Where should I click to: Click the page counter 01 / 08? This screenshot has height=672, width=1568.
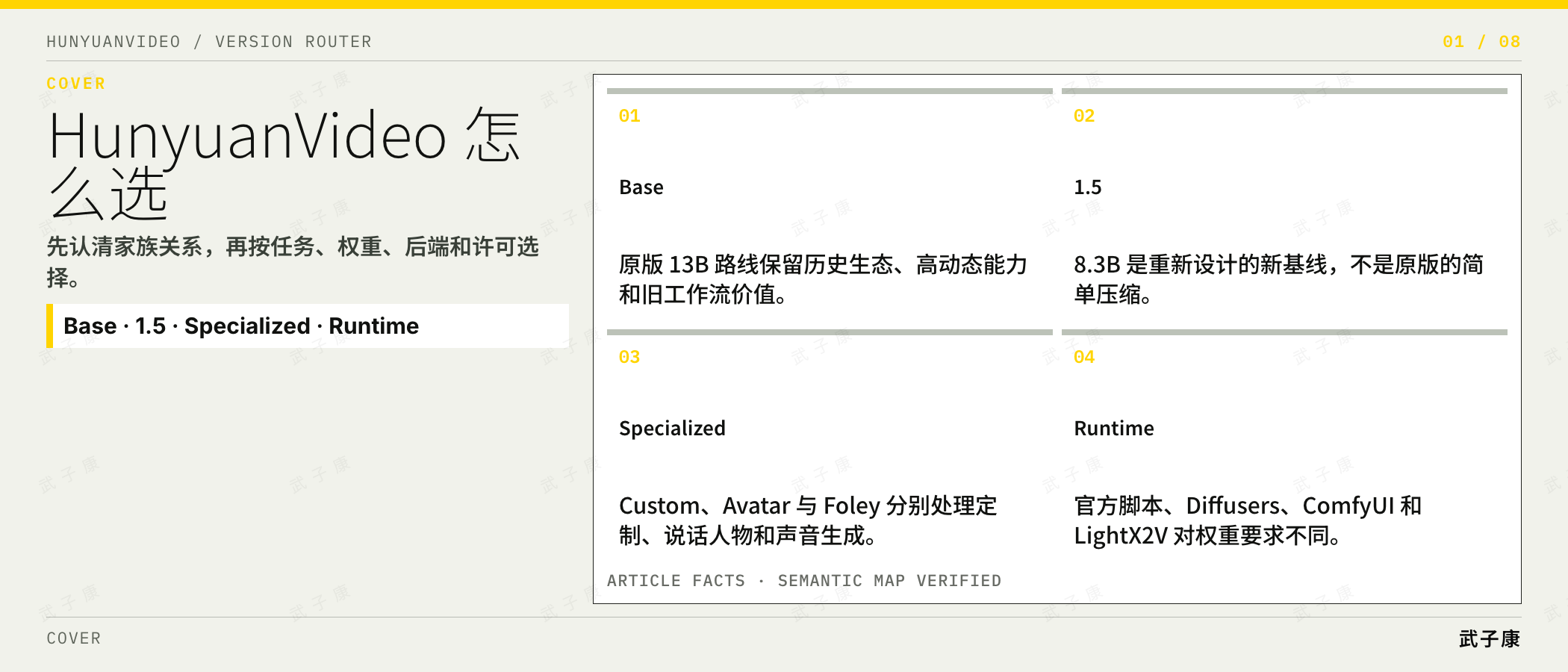click(x=1481, y=42)
